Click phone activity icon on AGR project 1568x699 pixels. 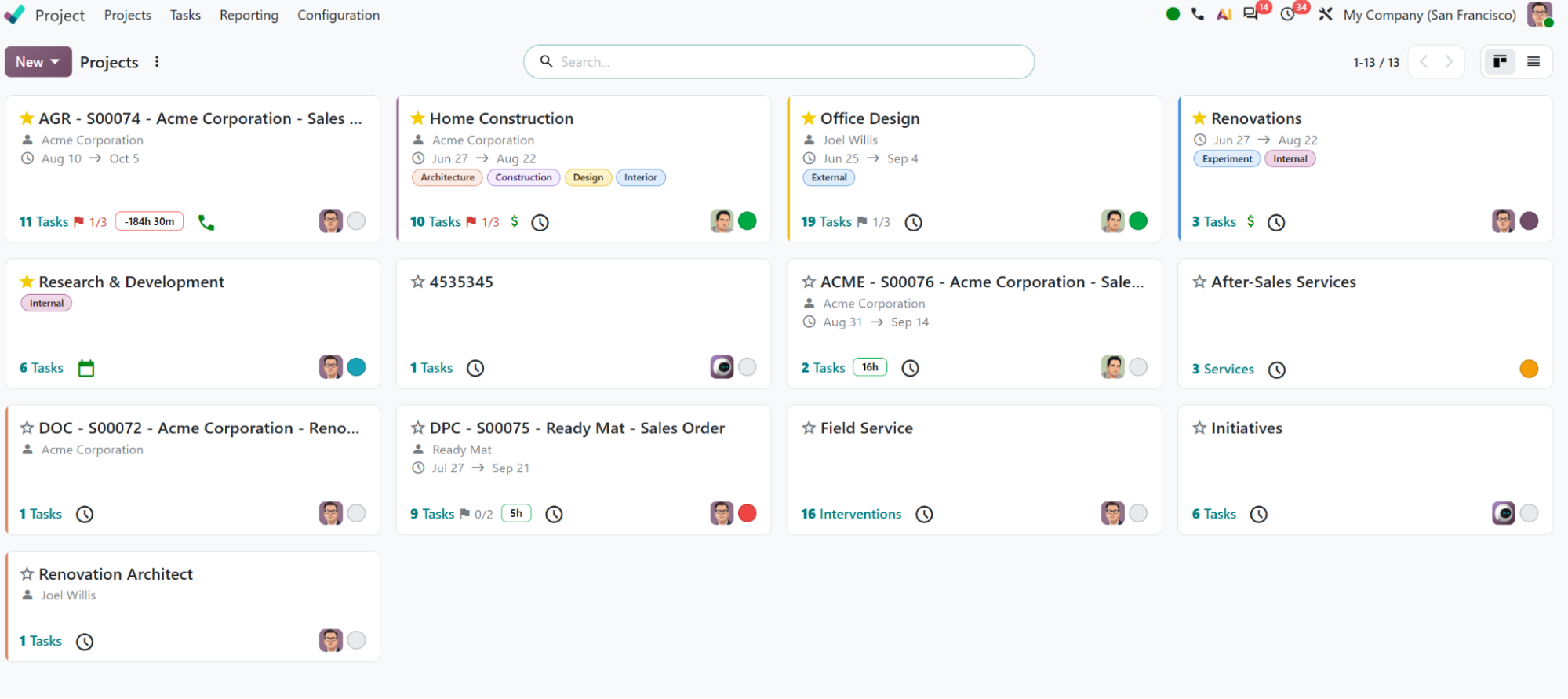coord(206,223)
